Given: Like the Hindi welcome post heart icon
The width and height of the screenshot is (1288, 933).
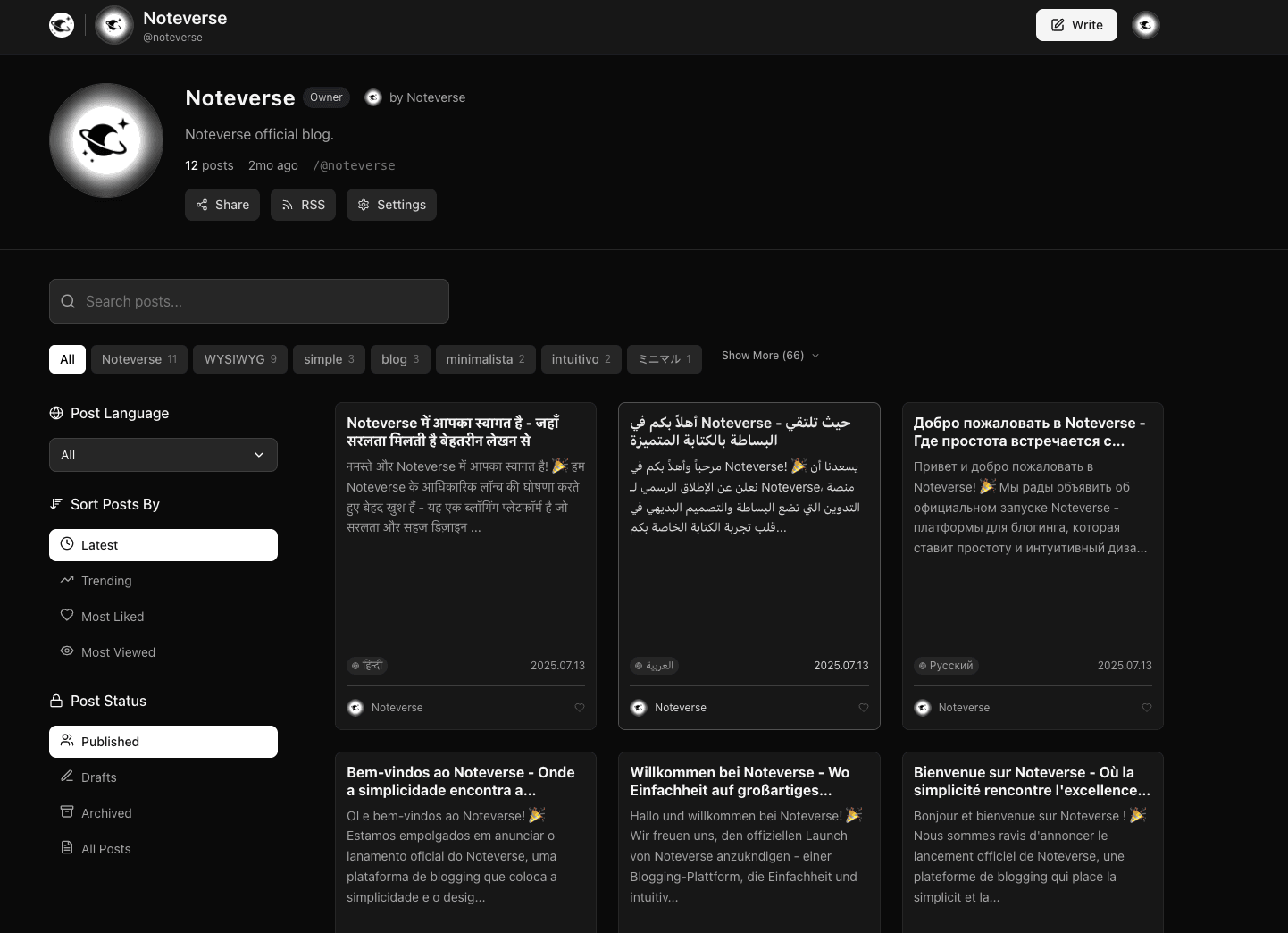Looking at the screenshot, I should point(580,708).
